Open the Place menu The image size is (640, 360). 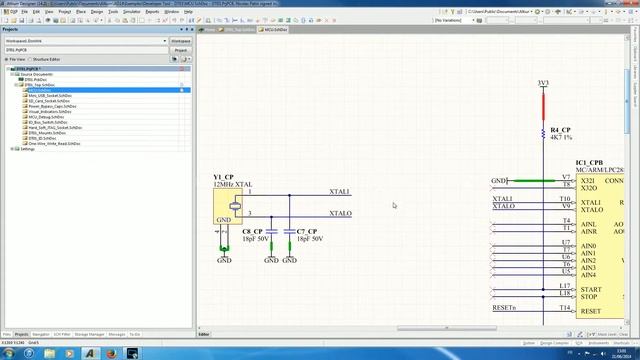[81, 12]
